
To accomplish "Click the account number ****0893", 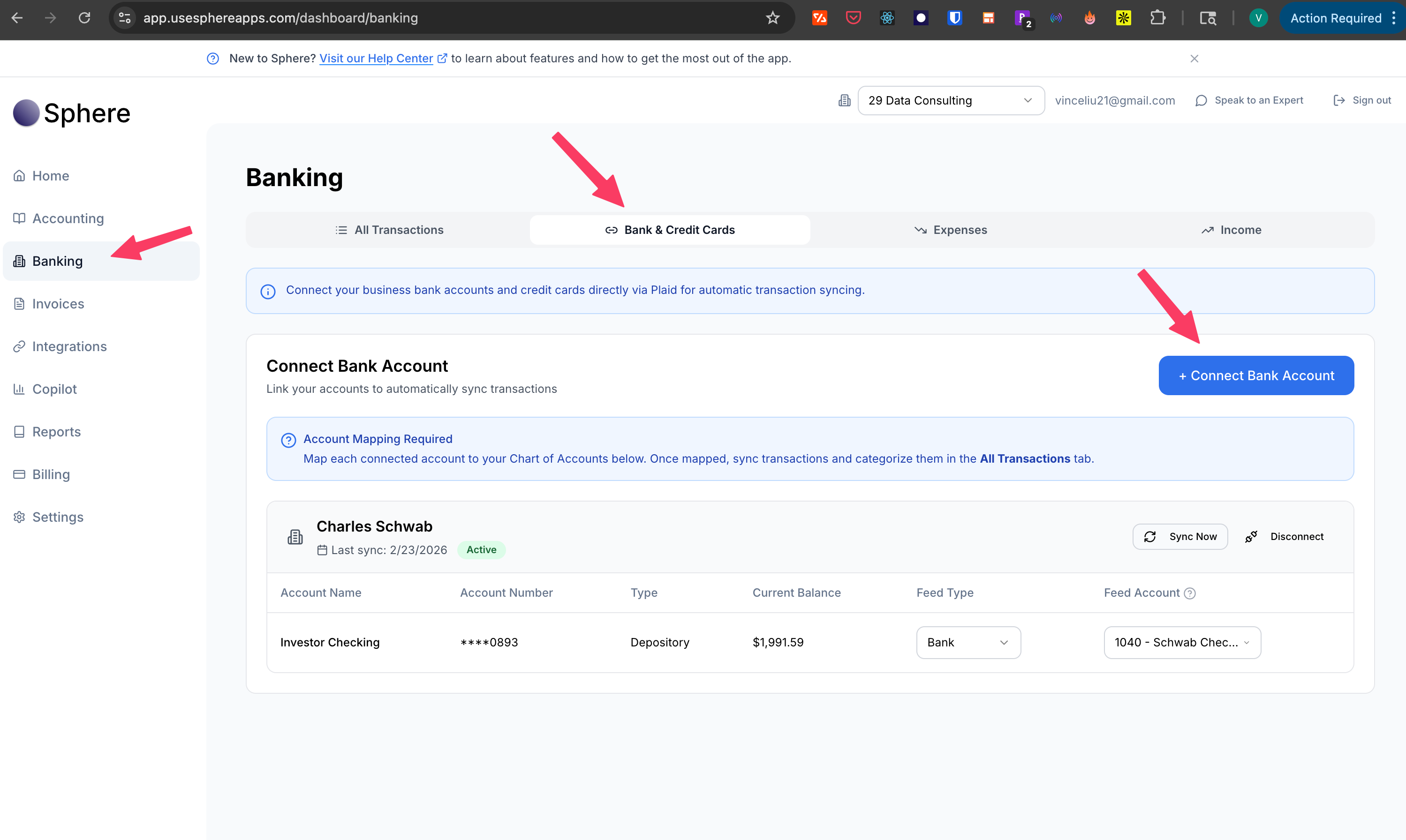I will click(x=489, y=643).
